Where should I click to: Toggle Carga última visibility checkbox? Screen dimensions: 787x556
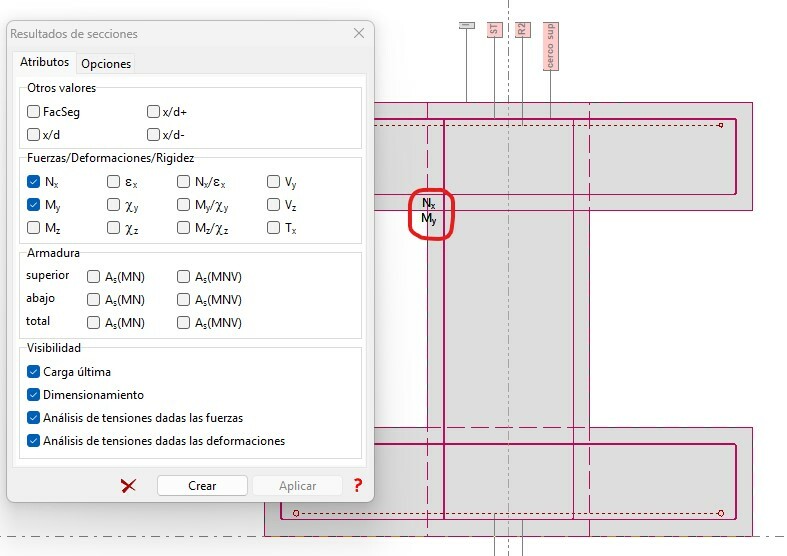point(34,371)
